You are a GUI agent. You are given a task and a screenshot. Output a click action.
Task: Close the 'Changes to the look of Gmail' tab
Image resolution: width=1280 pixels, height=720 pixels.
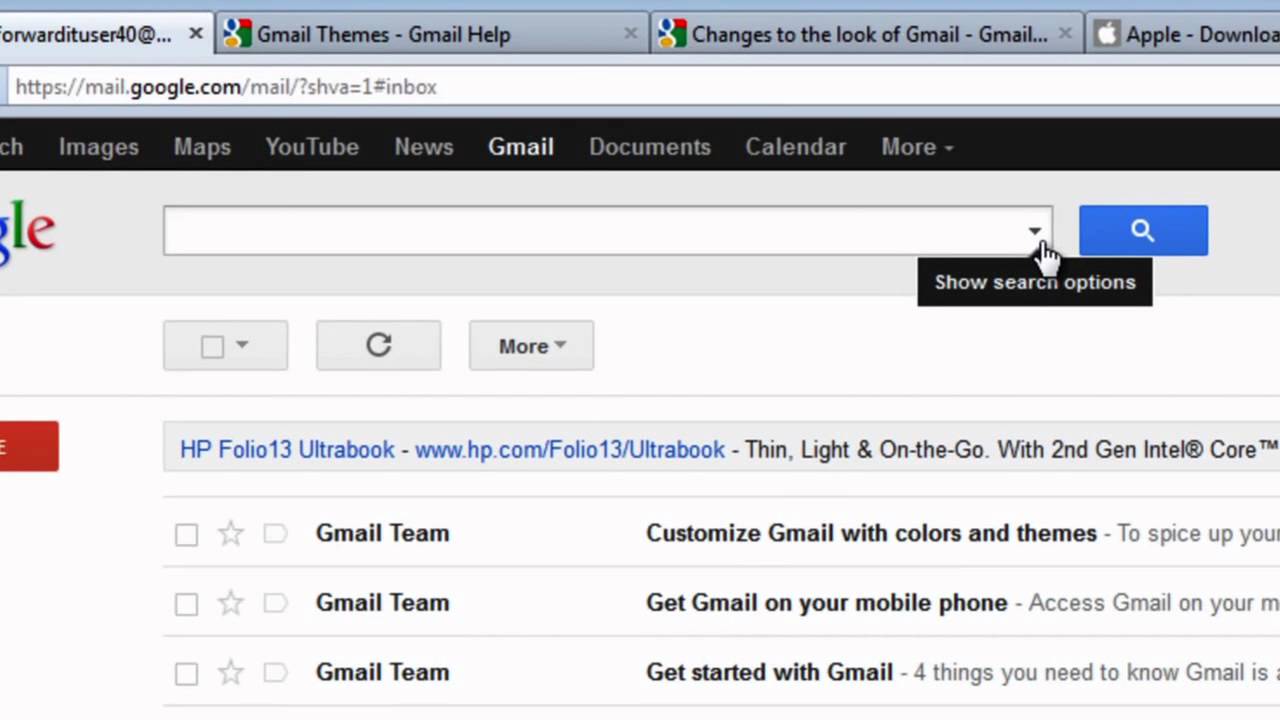(1065, 34)
